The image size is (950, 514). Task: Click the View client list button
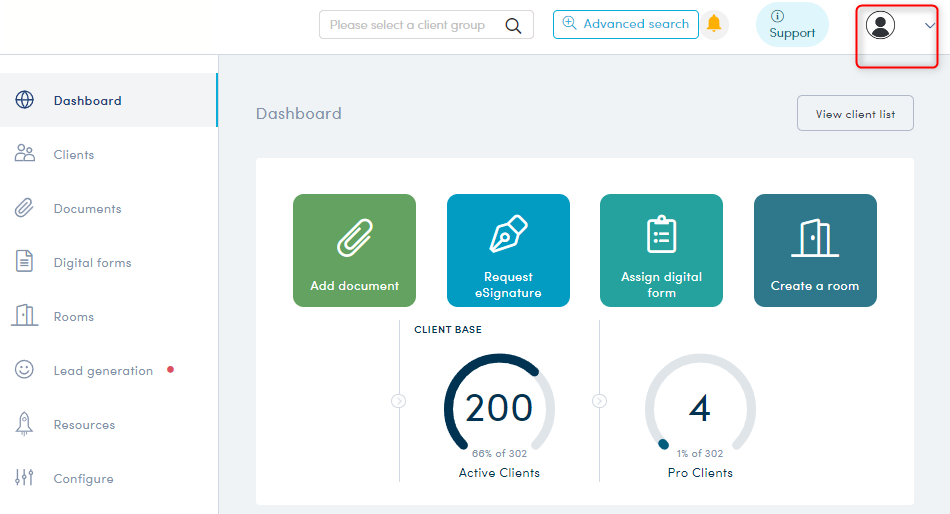[855, 113]
